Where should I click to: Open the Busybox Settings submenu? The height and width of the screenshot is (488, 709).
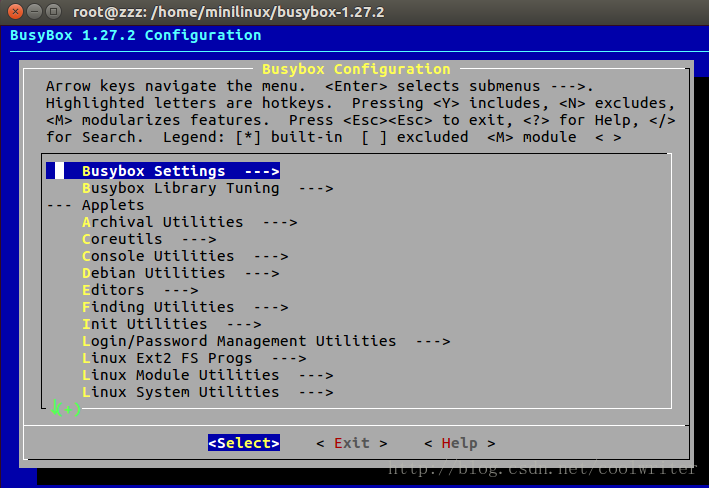tap(163, 171)
